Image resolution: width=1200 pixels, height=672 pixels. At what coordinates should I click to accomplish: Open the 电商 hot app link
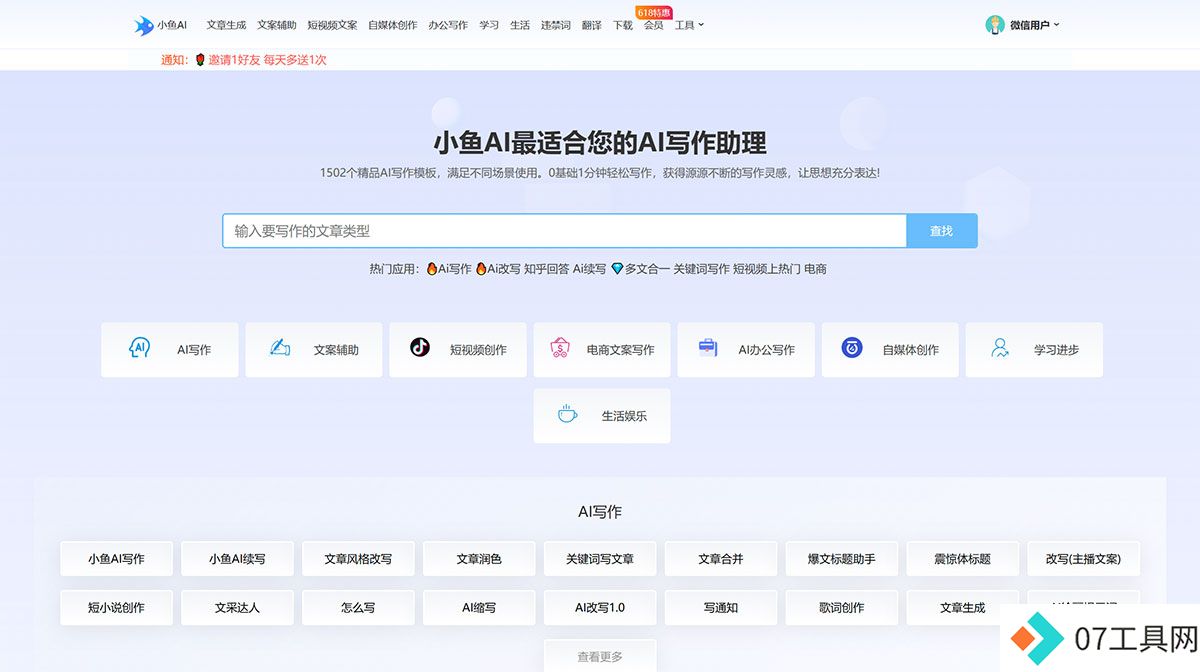[x=815, y=269]
